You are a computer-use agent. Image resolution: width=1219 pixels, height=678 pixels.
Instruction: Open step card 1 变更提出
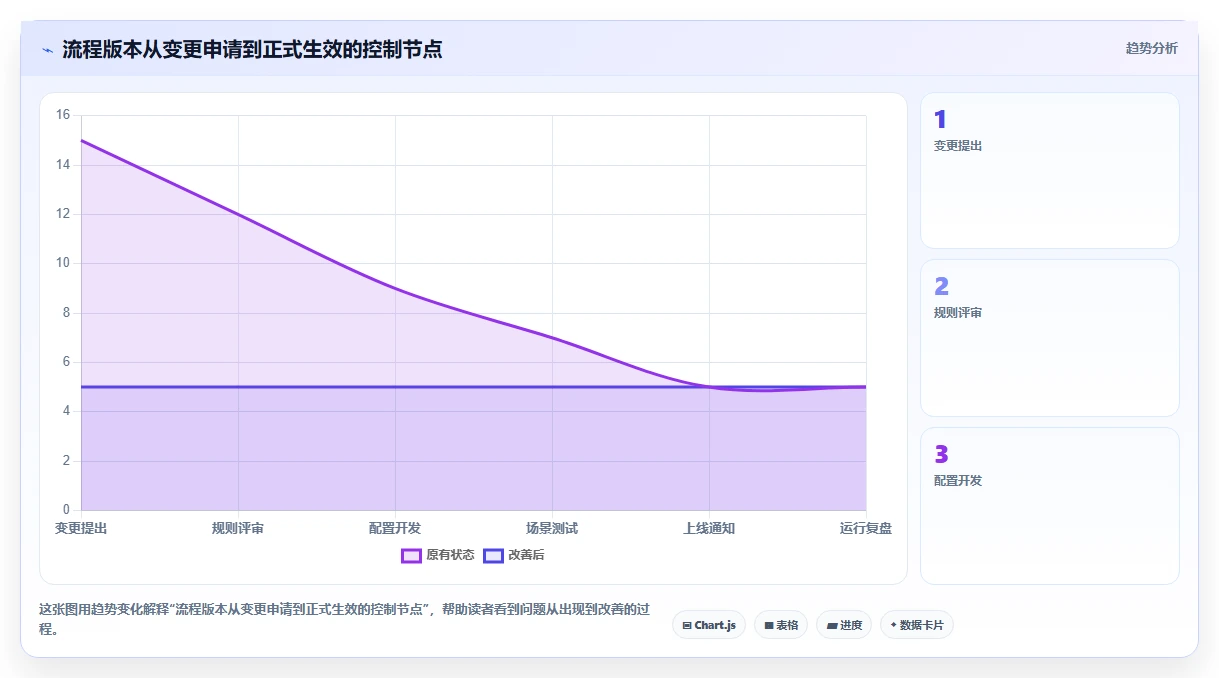(1050, 170)
